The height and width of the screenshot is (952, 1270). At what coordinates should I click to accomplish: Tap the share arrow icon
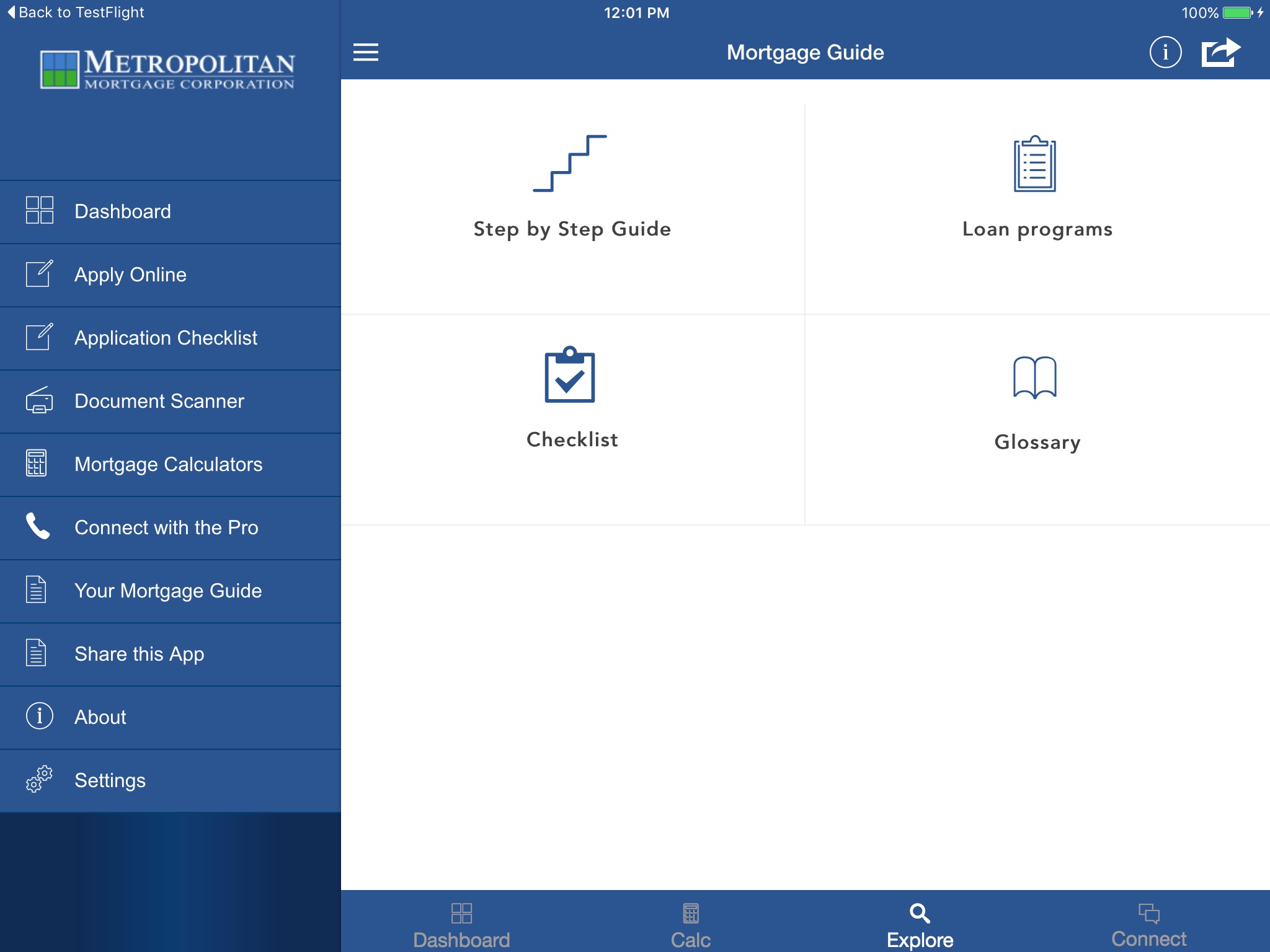tap(1220, 52)
